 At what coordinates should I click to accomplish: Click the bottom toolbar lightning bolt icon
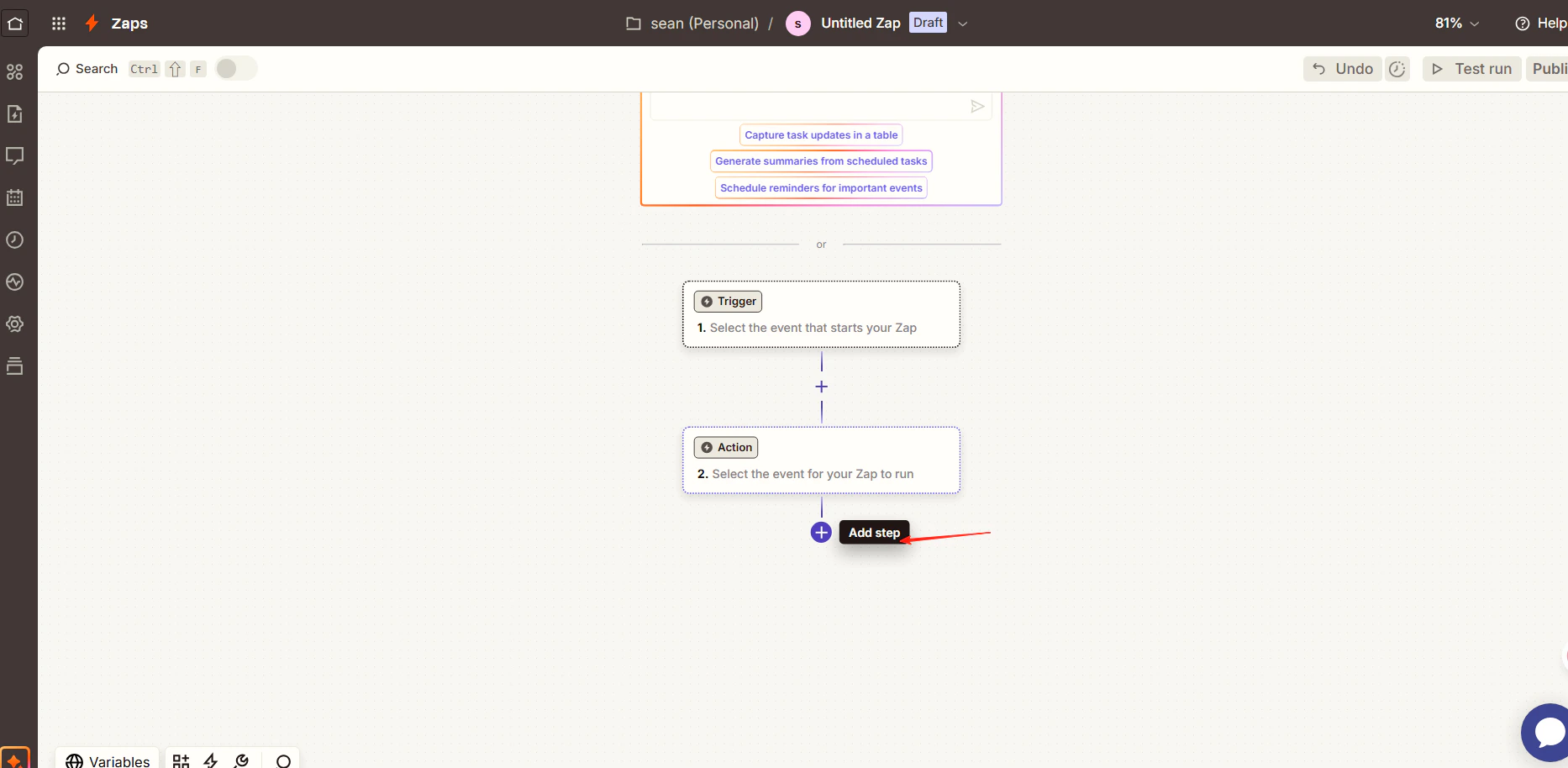pyautogui.click(x=211, y=760)
